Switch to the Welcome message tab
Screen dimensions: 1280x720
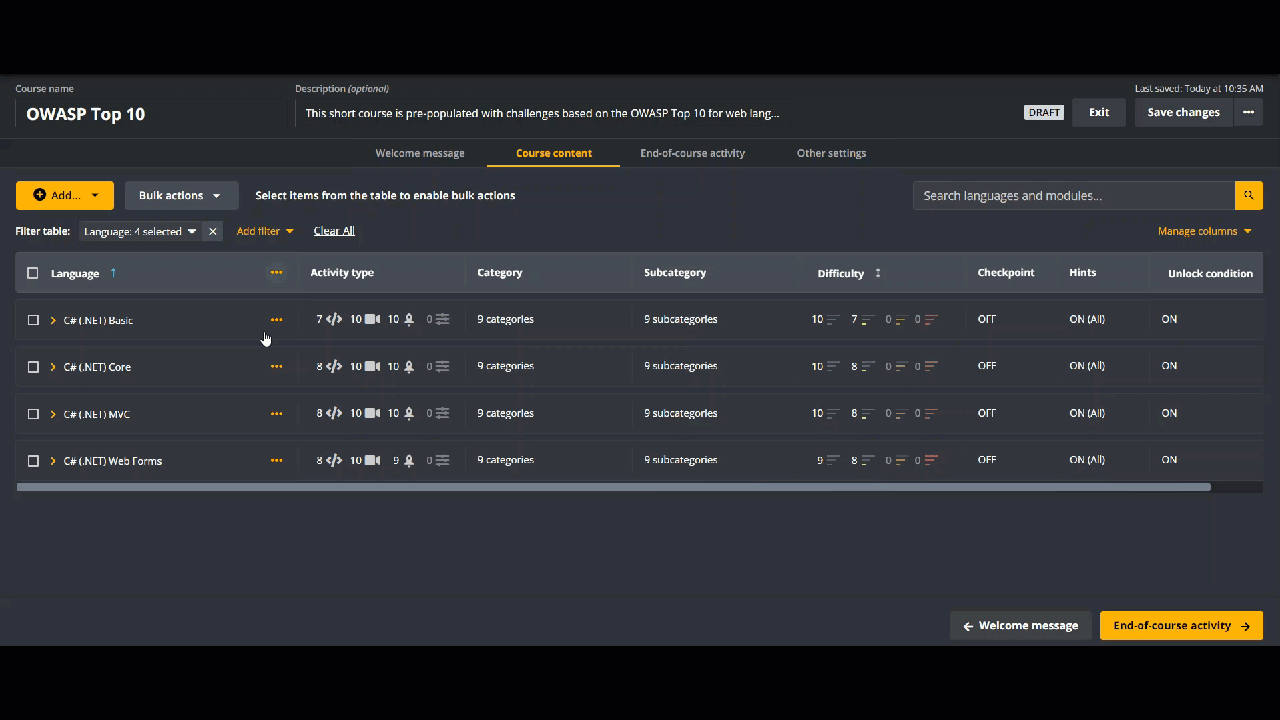point(420,153)
